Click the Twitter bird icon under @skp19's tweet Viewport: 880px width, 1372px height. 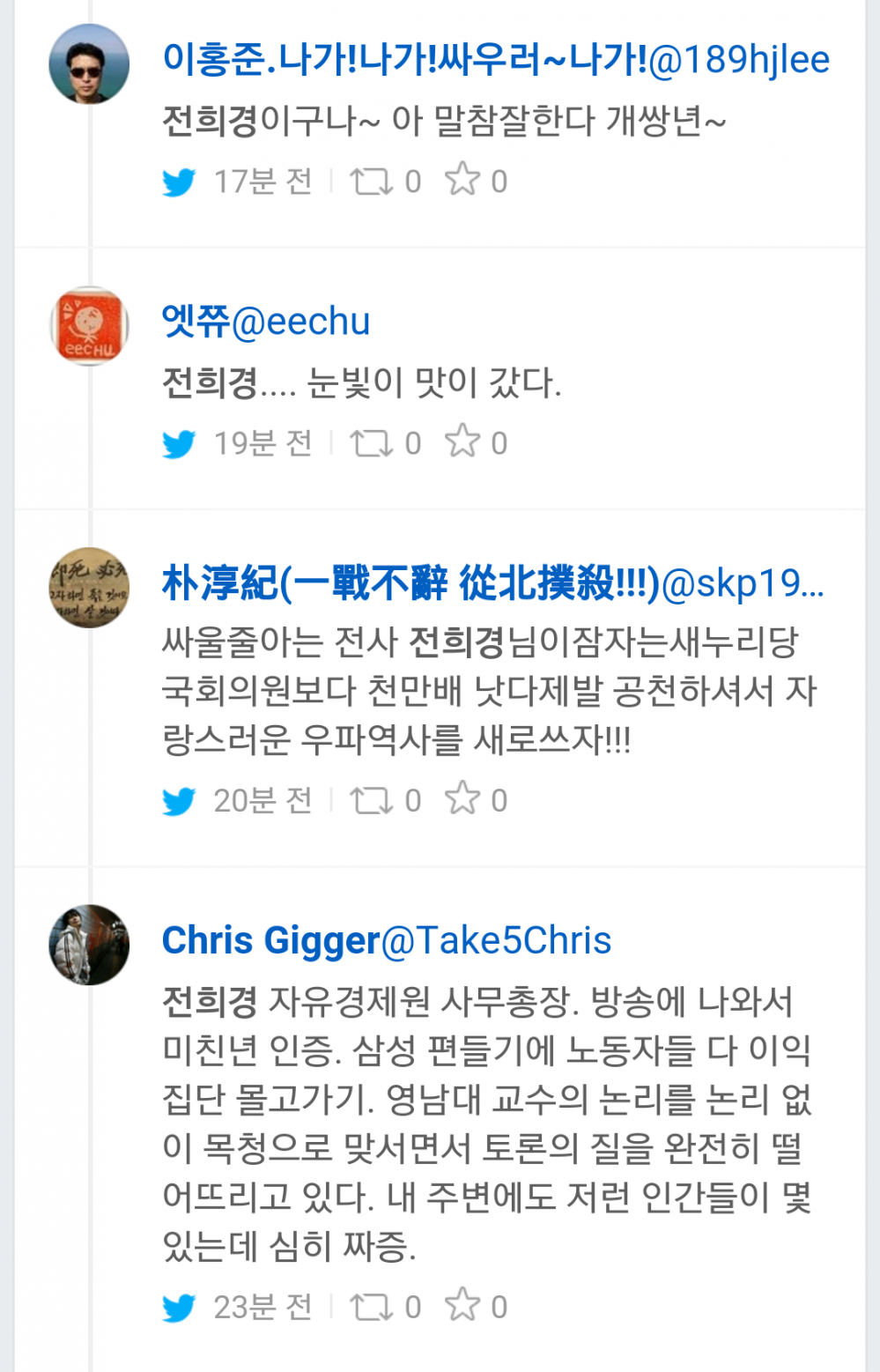(x=178, y=800)
